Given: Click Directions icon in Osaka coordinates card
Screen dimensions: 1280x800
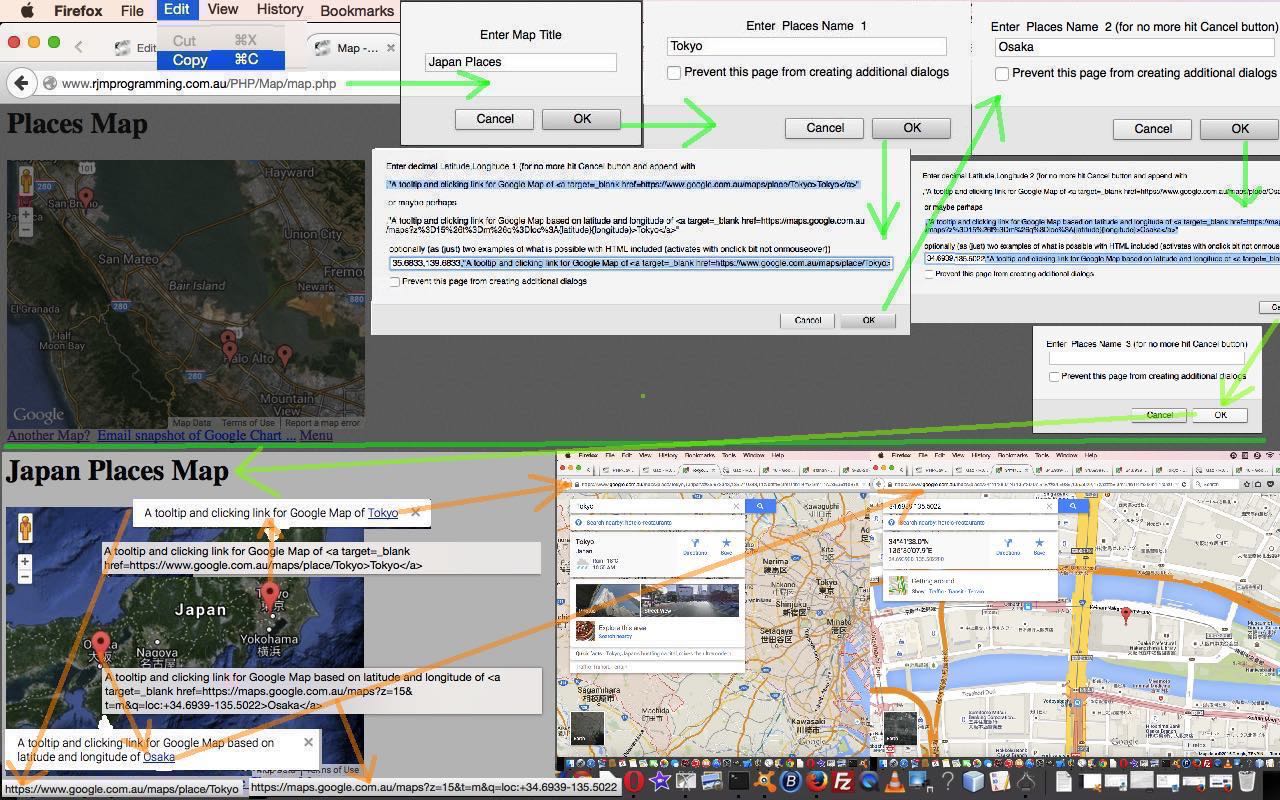Looking at the screenshot, I should [x=1007, y=546].
